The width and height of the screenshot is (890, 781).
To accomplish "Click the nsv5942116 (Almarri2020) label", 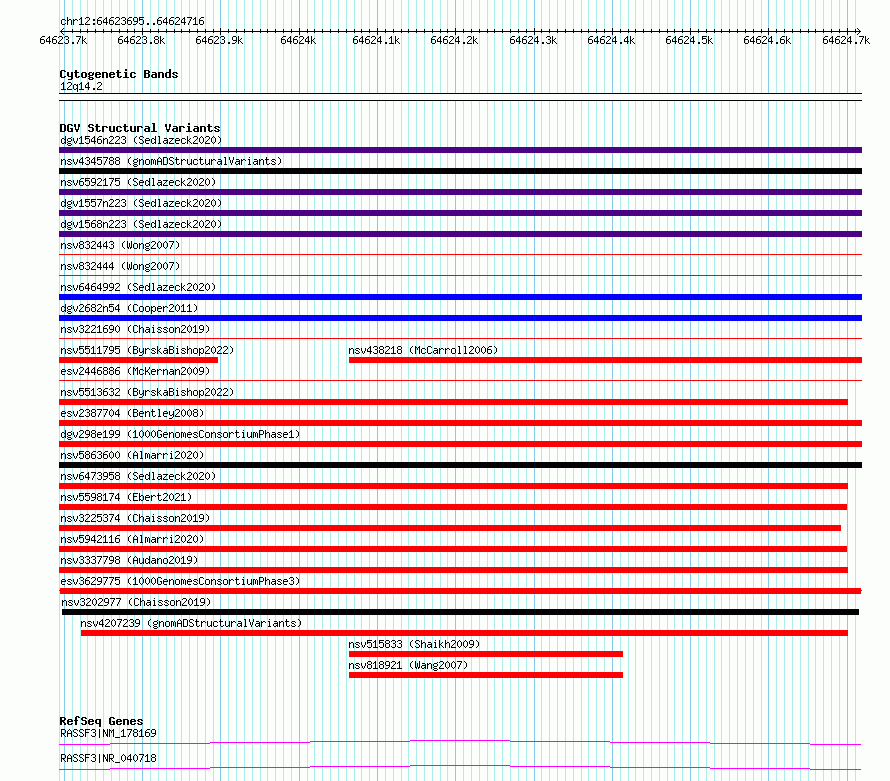I will tap(132, 539).
